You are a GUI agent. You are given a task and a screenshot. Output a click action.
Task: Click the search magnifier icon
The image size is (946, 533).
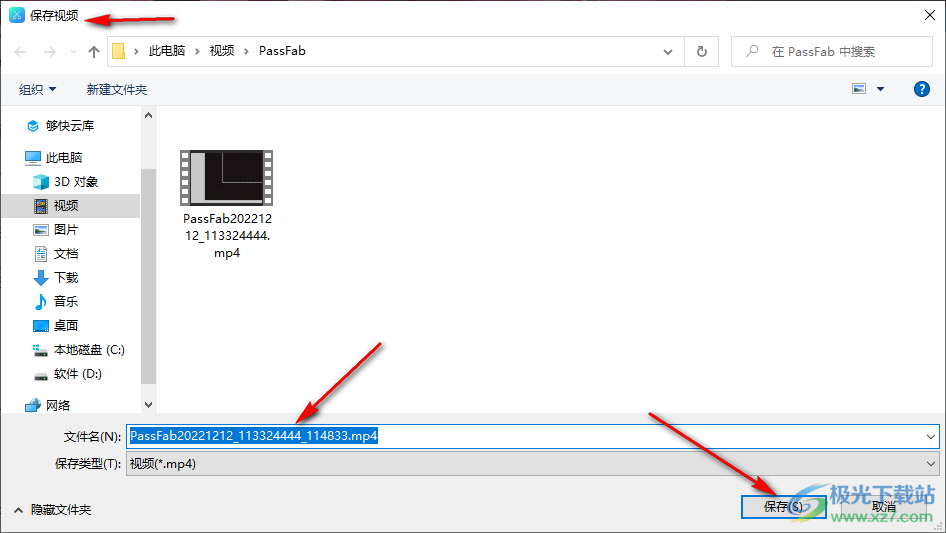tap(752, 51)
